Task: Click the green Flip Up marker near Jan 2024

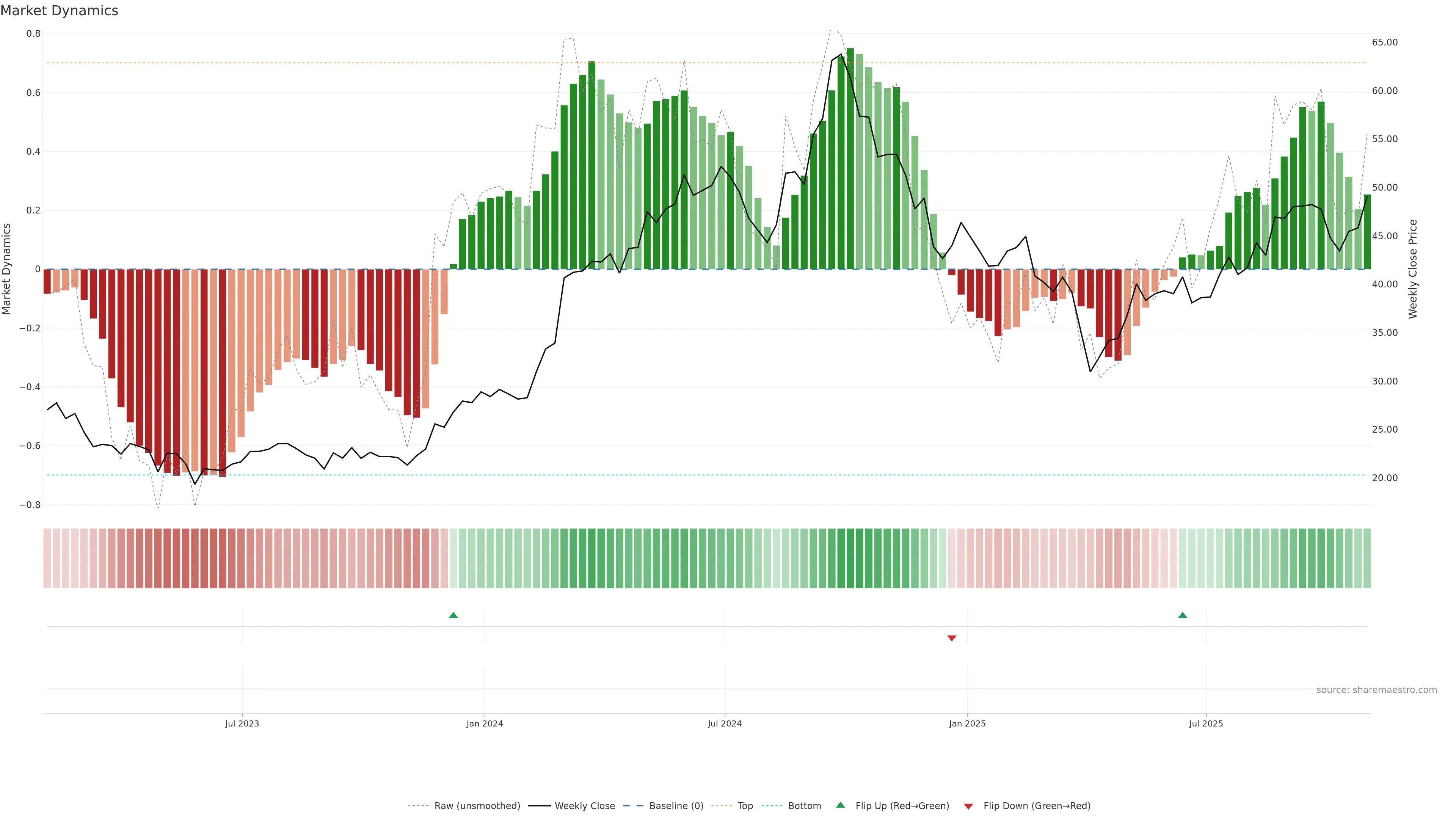Action: click(x=453, y=615)
